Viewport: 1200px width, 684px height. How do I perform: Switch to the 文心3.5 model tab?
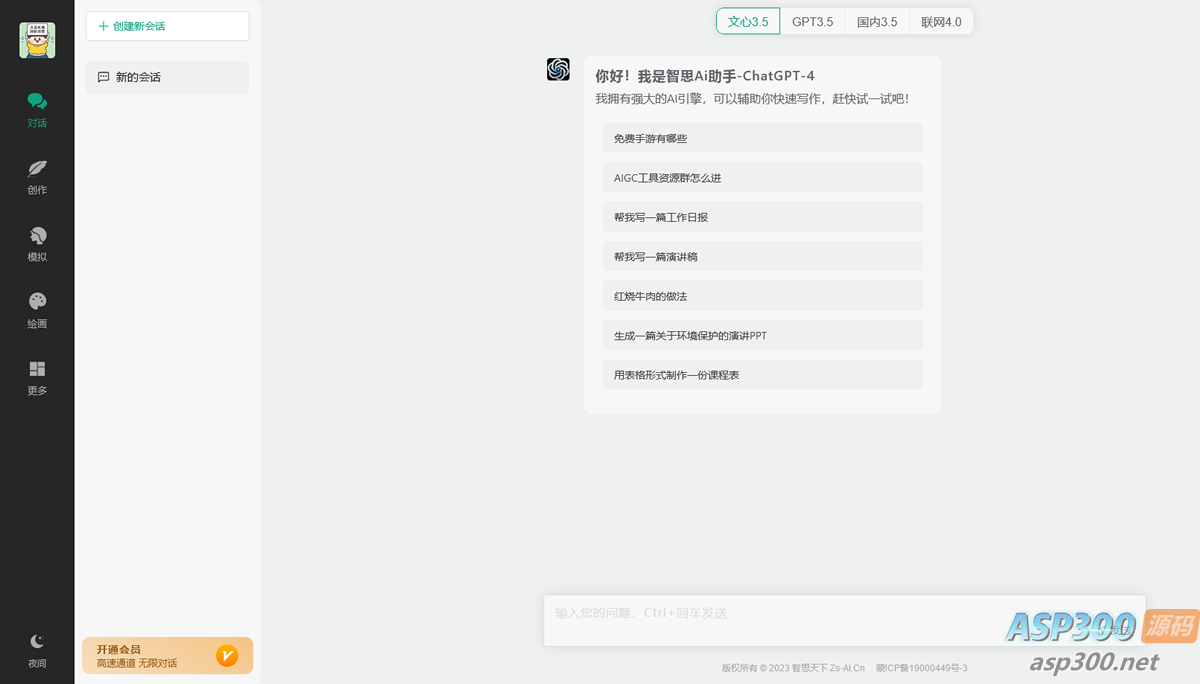pos(748,21)
